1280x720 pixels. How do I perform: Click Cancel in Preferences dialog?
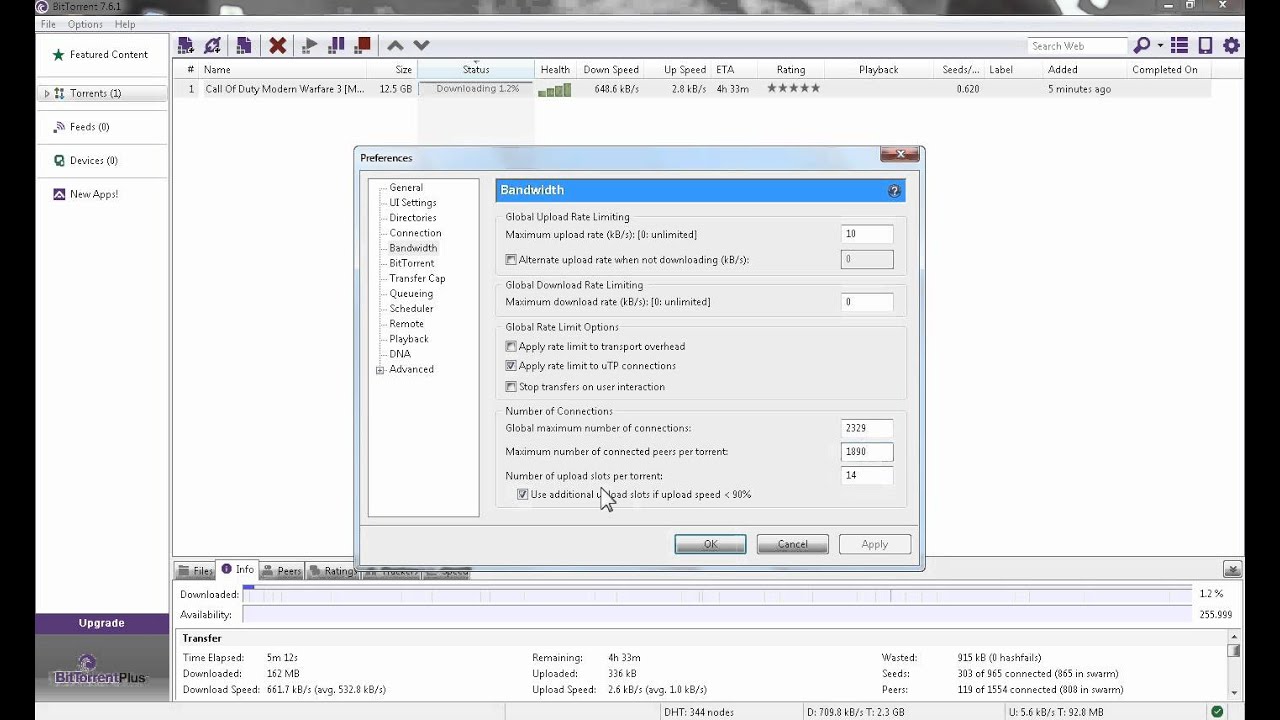click(x=792, y=544)
